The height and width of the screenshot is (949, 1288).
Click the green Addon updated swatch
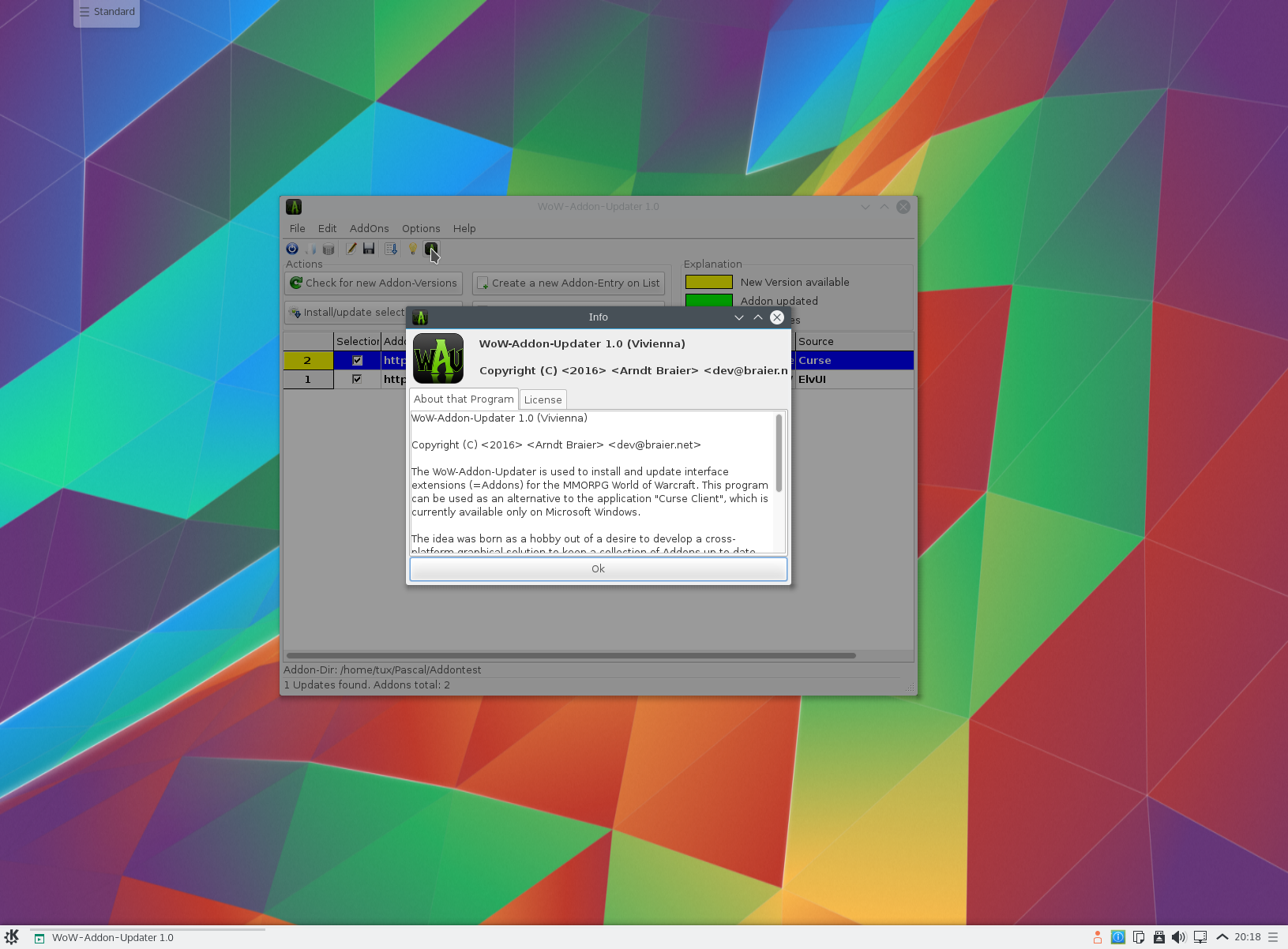pyautogui.click(x=709, y=301)
